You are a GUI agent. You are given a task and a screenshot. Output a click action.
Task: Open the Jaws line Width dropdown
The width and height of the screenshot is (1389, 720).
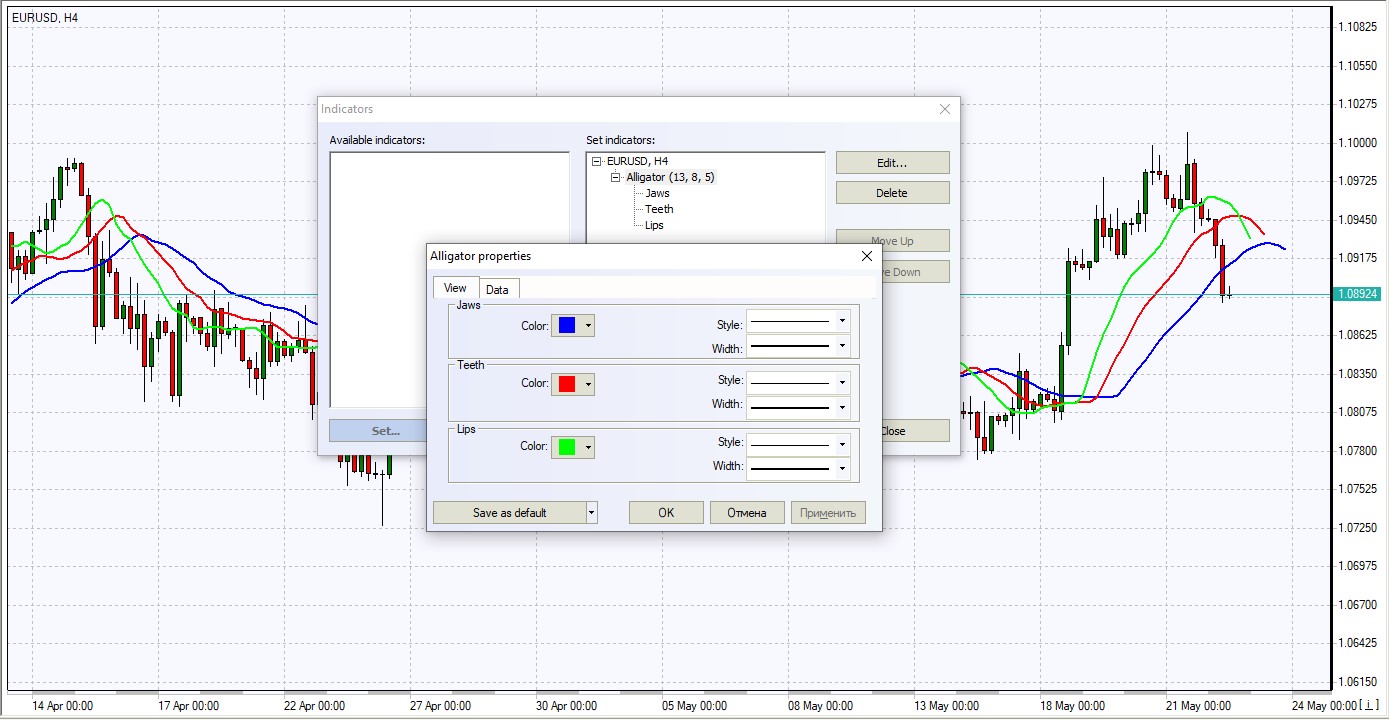pos(799,347)
